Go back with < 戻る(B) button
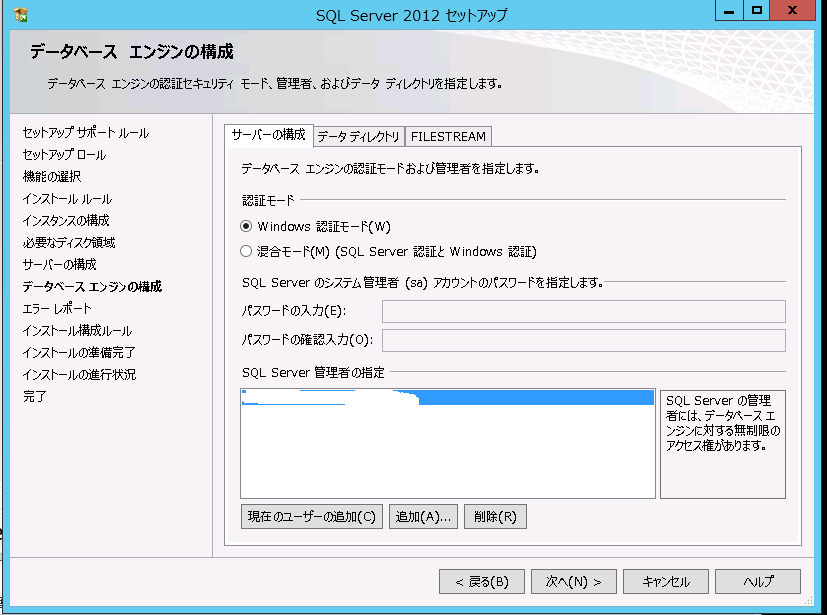 482,582
